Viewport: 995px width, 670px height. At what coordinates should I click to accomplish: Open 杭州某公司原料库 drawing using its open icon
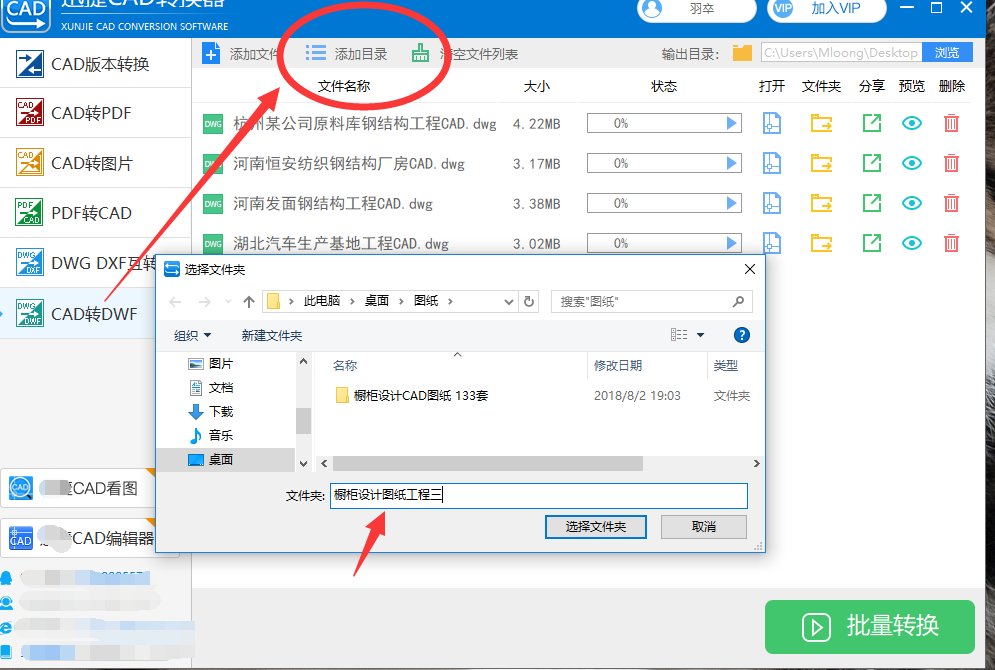tap(770, 122)
